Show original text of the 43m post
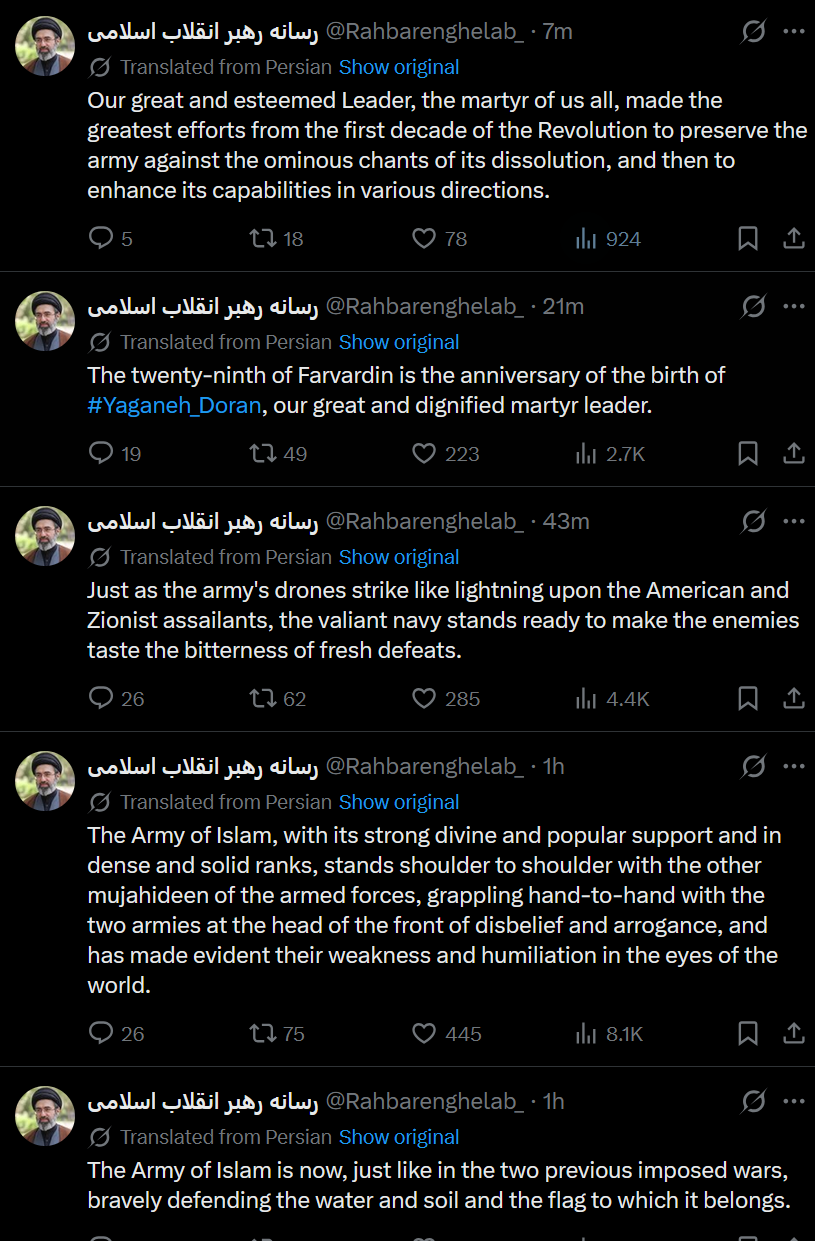This screenshot has height=1241, width=815. [x=399, y=557]
